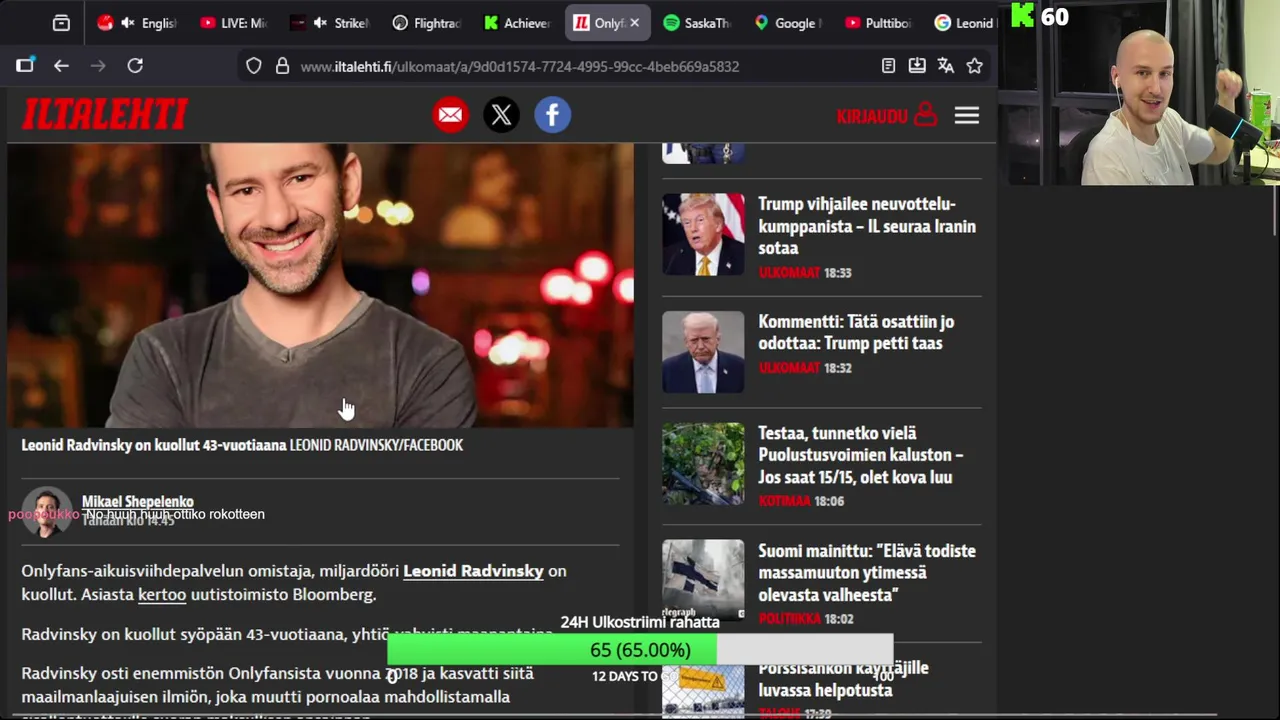Click the streamer webcam overlay
The height and width of the screenshot is (720, 1280).
point(1140,93)
